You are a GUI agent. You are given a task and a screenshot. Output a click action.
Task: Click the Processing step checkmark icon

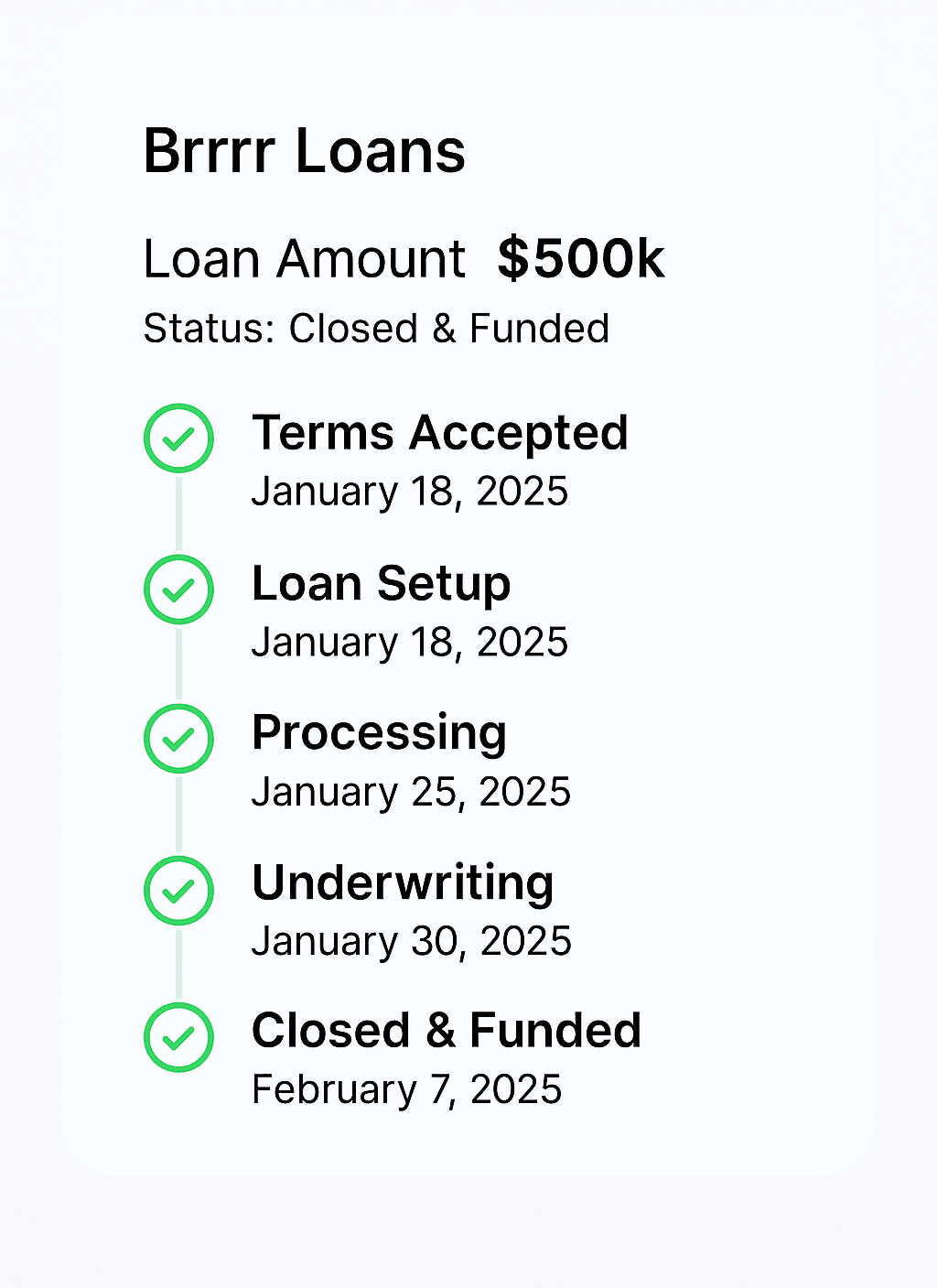pos(178,739)
